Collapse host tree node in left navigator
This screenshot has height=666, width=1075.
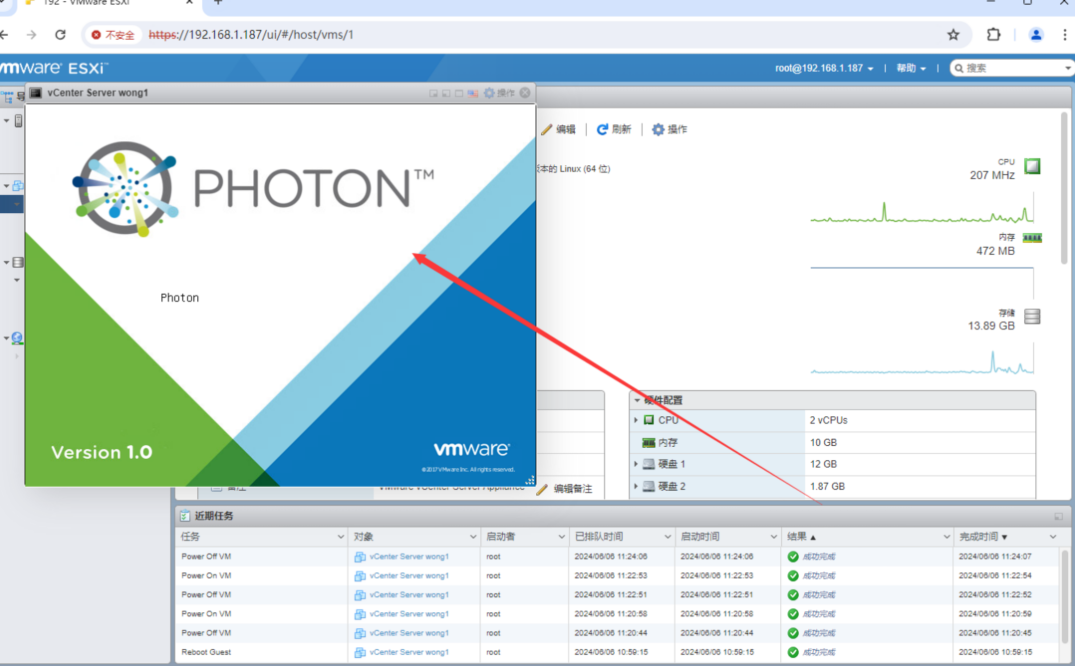7,121
